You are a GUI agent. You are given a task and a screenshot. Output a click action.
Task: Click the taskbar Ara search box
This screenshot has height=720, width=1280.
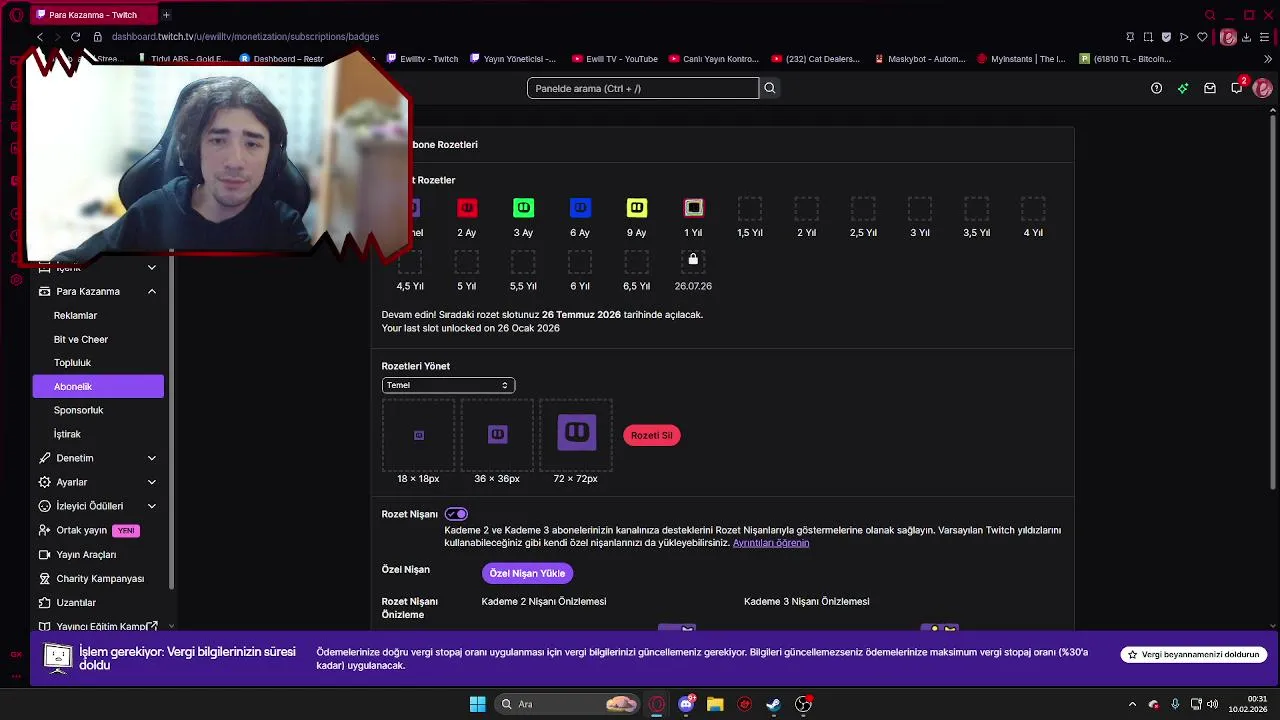[x=568, y=704]
